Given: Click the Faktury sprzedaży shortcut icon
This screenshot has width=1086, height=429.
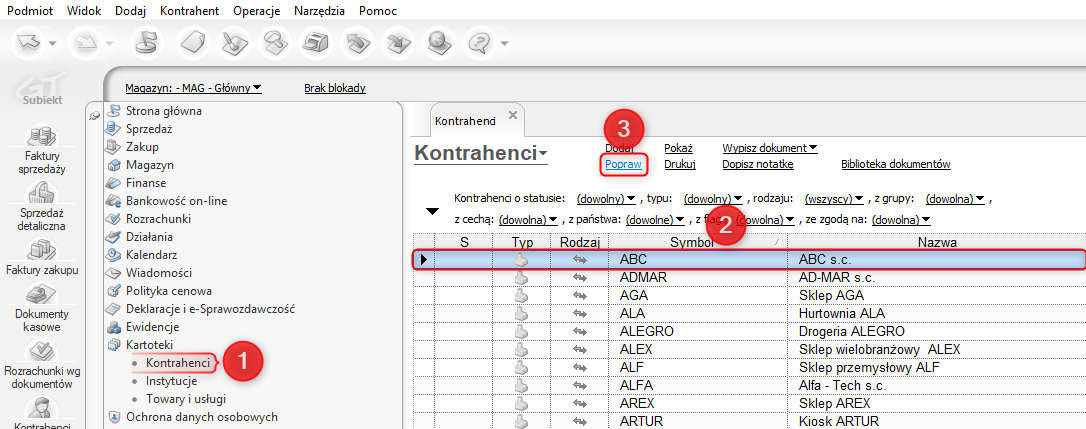Looking at the screenshot, I should tap(42, 137).
